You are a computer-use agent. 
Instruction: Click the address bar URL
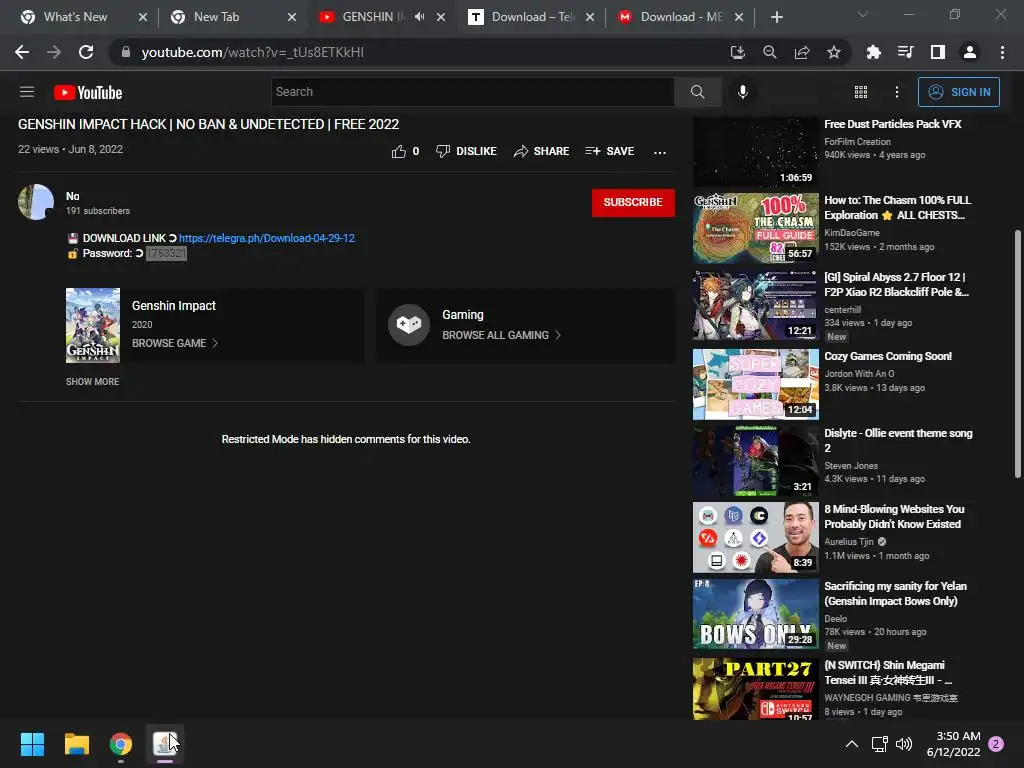click(x=253, y=52)
